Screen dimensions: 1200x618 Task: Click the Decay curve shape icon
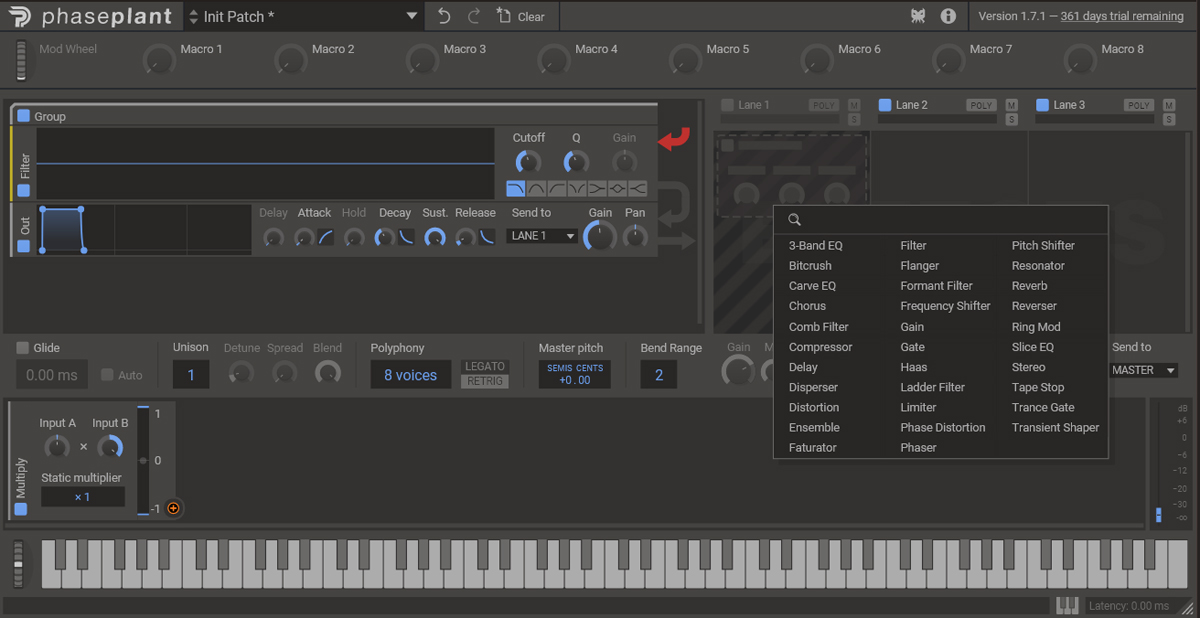[407, 237]
